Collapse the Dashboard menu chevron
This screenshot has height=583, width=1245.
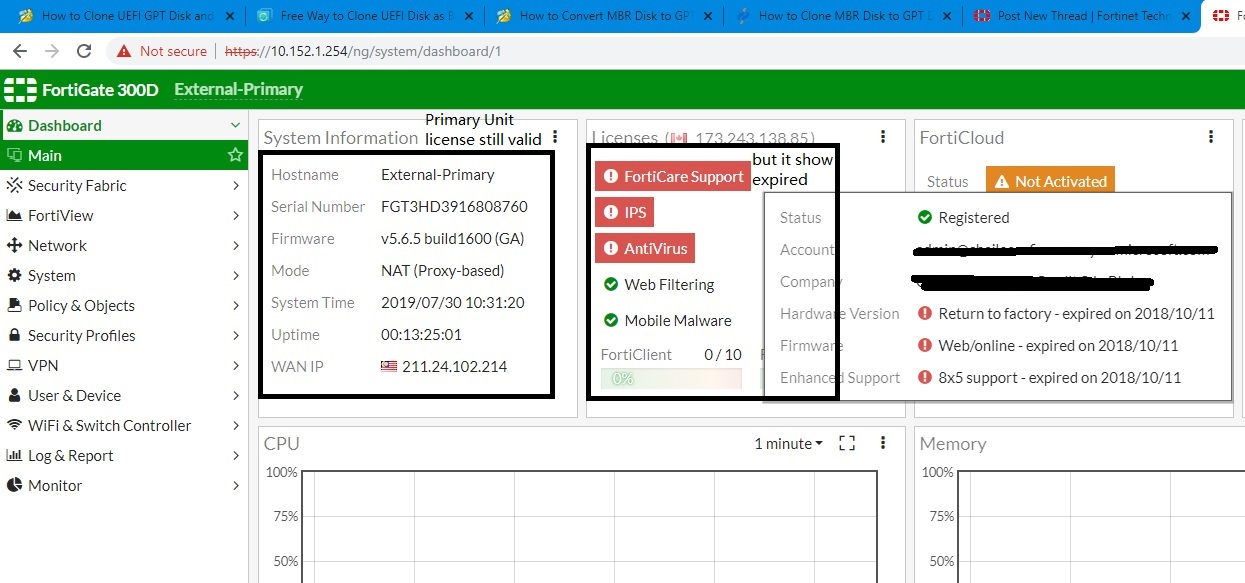pos(235,125)
